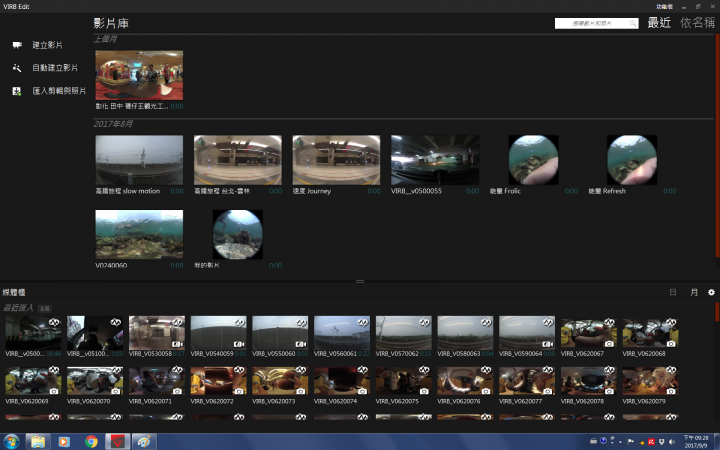Open Windows Start menu orb

[11, 442]
